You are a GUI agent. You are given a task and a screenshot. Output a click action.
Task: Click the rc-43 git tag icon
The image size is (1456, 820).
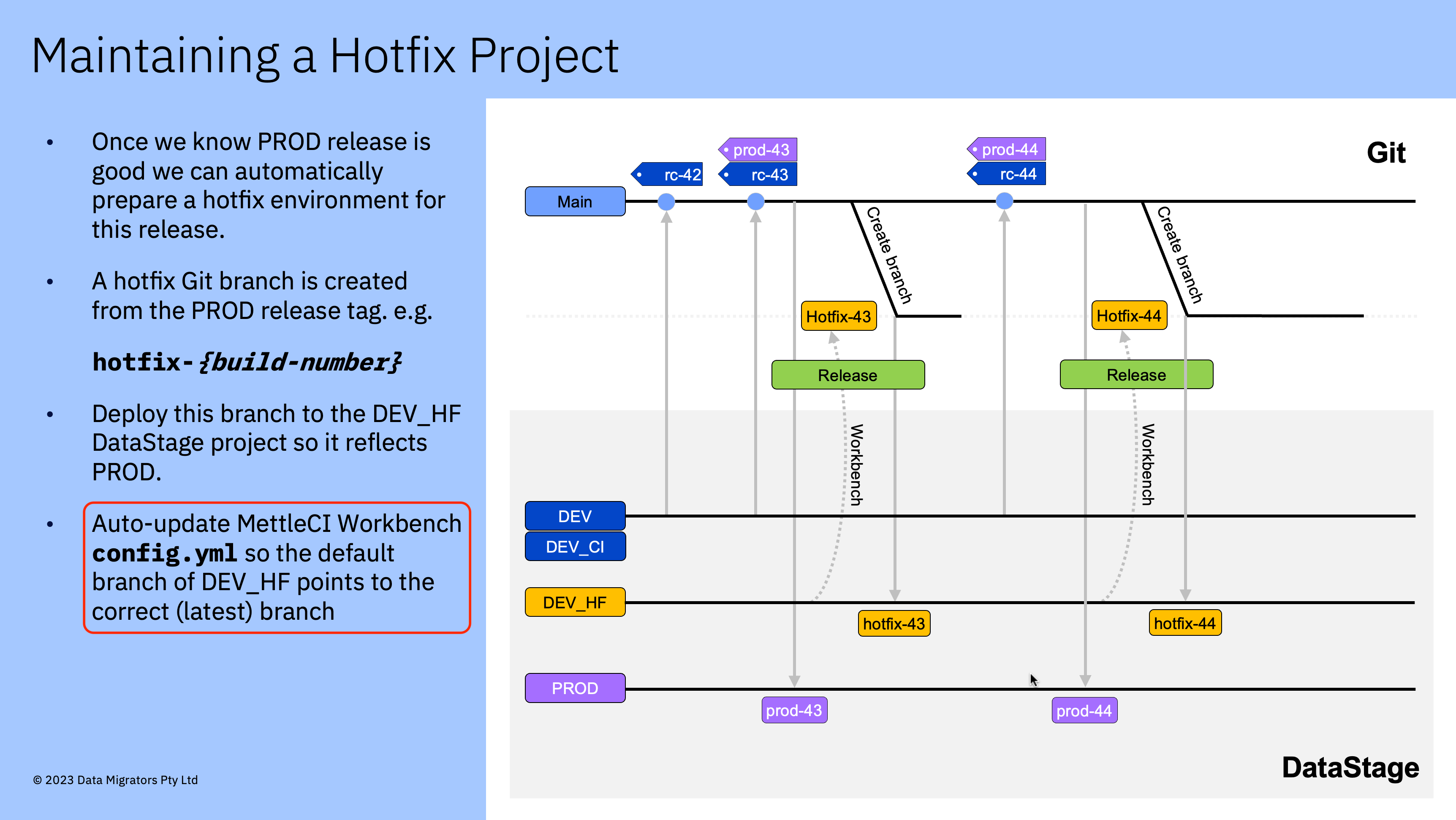[758, 175]
